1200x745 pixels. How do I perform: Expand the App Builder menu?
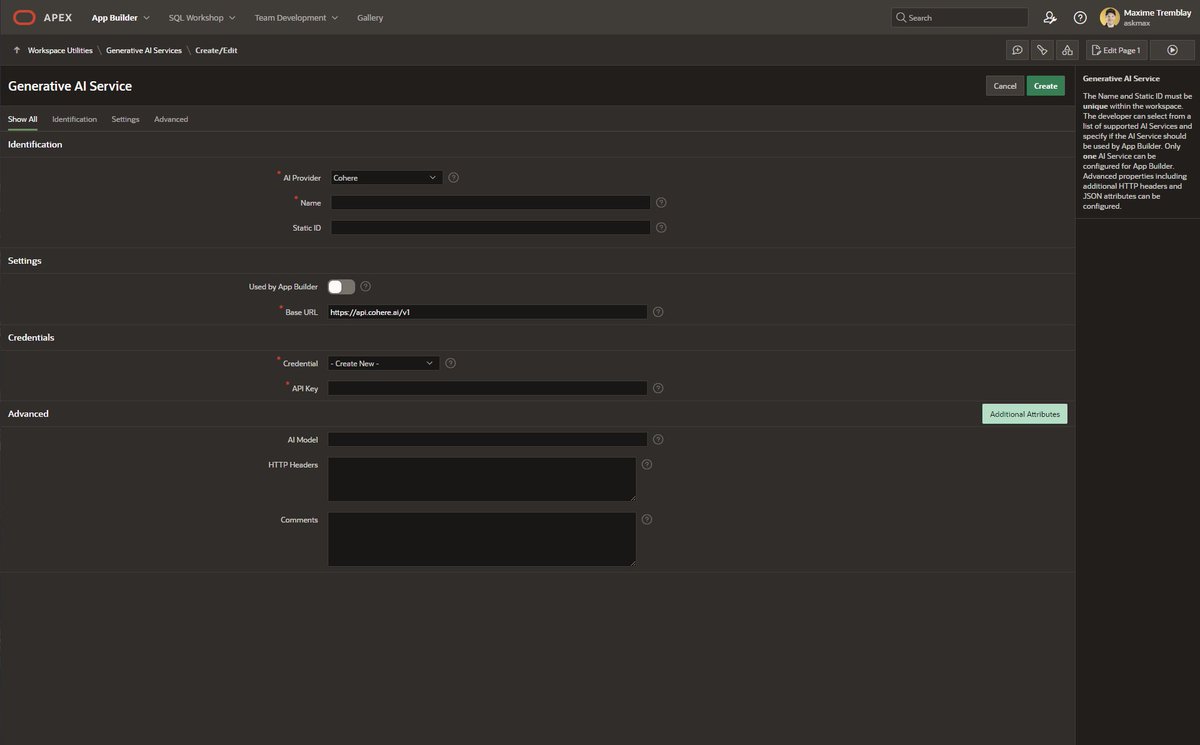[x=121, y=17]
